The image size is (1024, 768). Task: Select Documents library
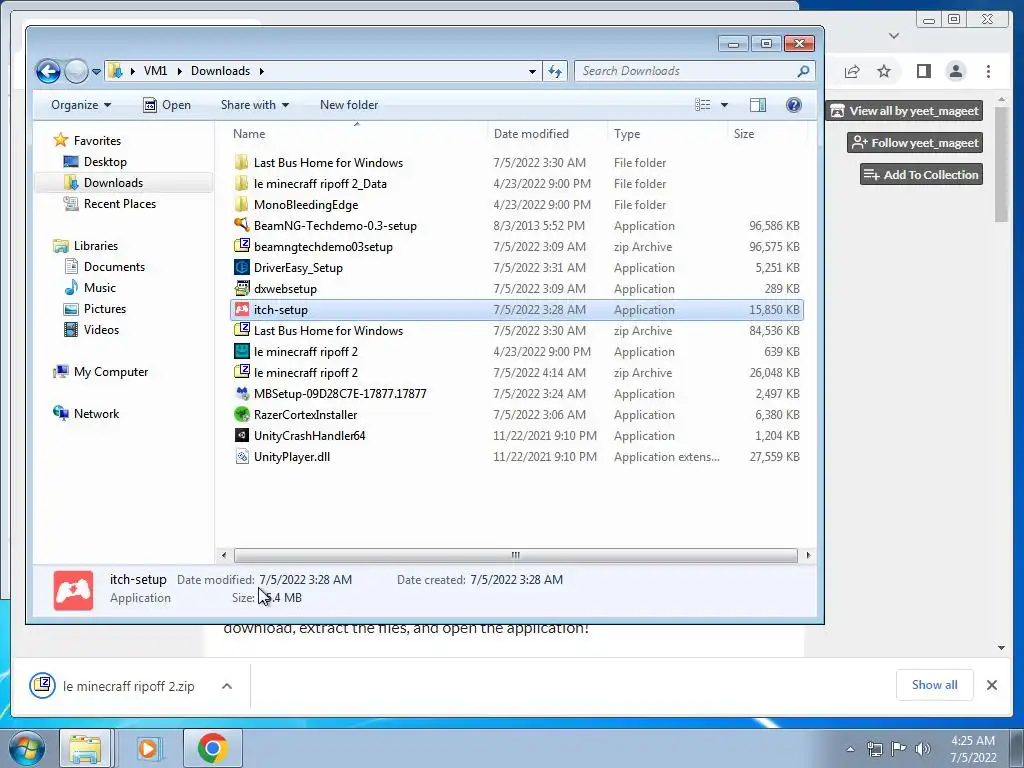pyautogui.click(x=114, y=266)
